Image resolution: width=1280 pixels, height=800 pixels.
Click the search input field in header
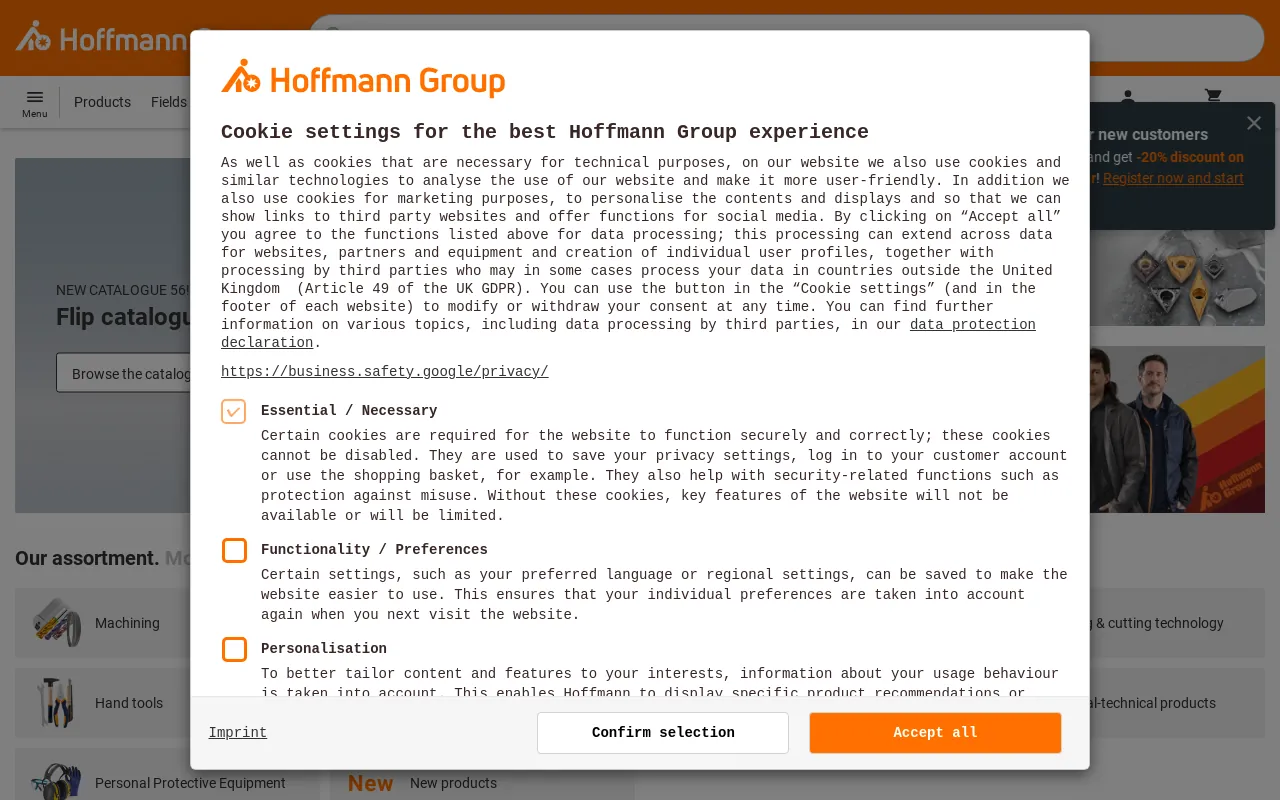786,38
